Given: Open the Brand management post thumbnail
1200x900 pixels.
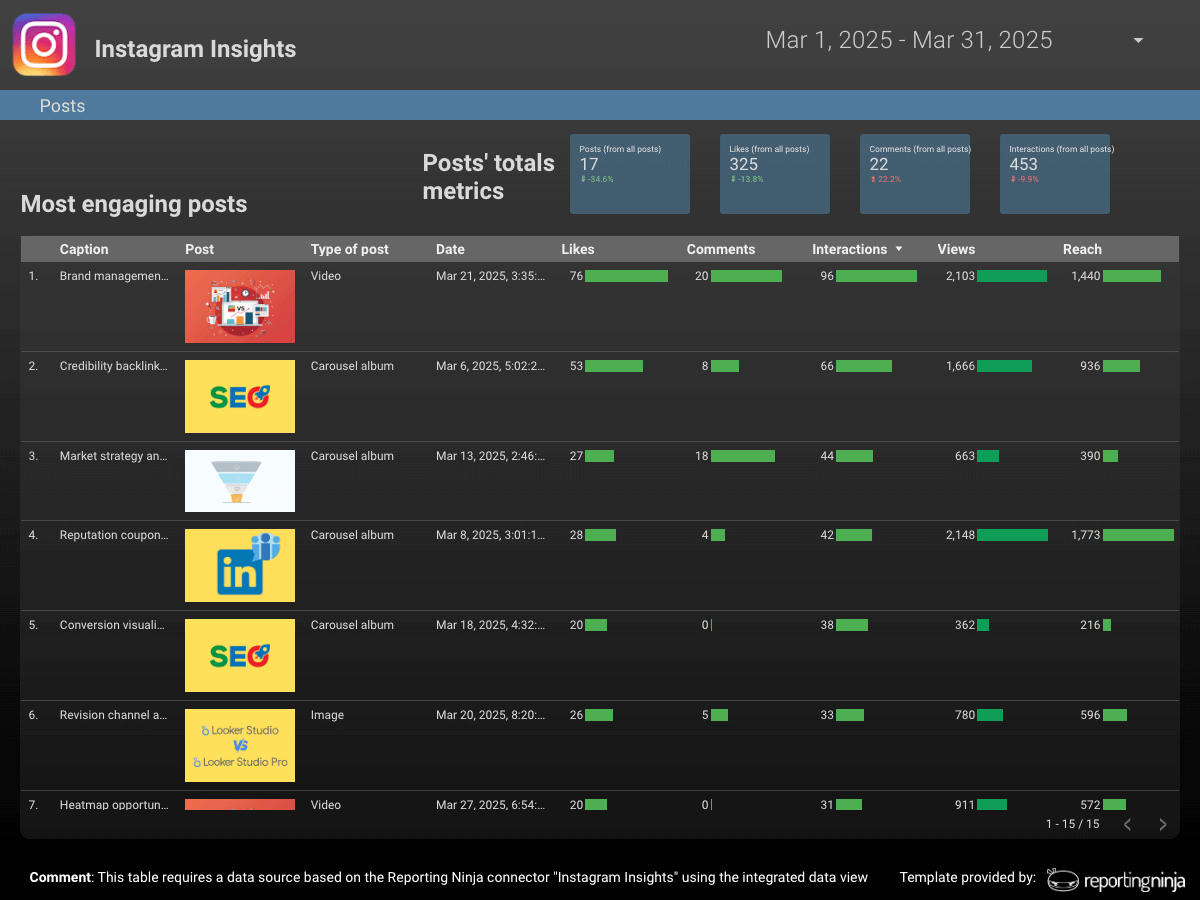Looking at the screenshot, I should coord(240,306).
